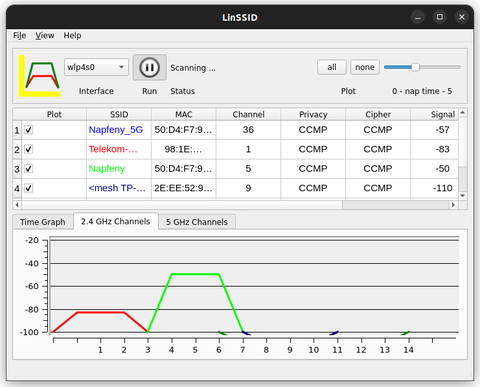This screenshot has width=480, height=387.
Task: Click horizontal scroll left arrow
Action: 17,205
